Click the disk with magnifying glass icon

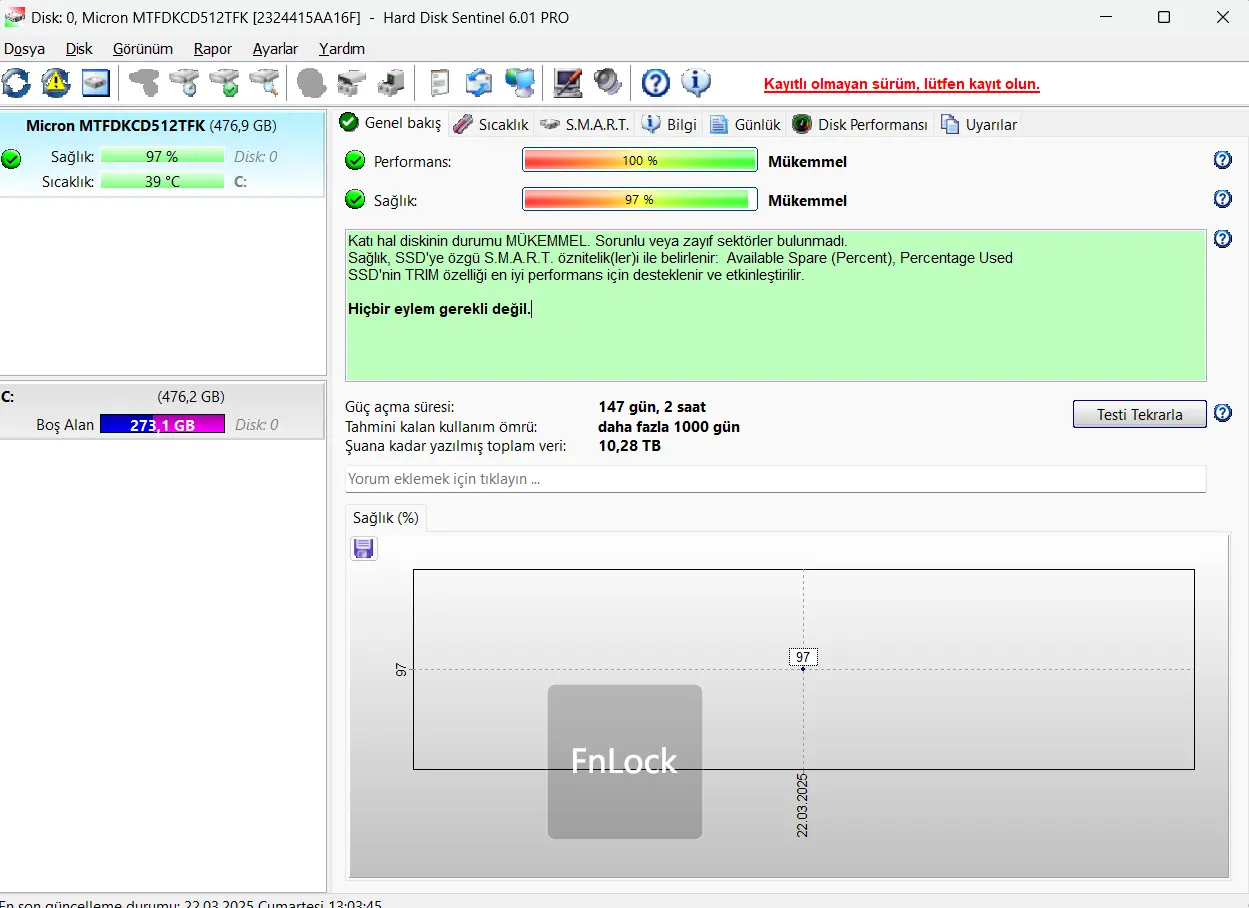point(265,83)
